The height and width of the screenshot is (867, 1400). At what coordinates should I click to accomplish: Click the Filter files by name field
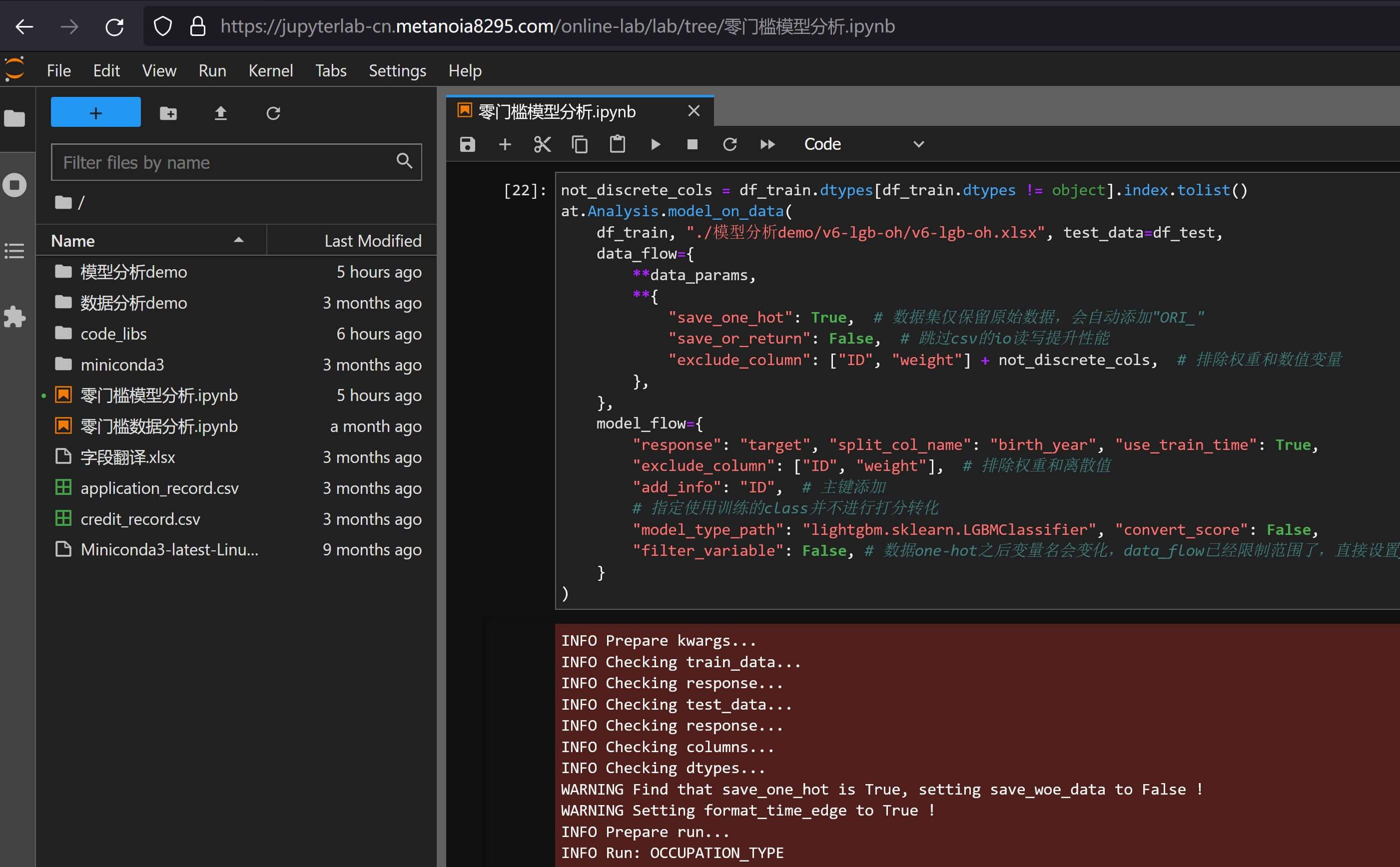[226, 162]
